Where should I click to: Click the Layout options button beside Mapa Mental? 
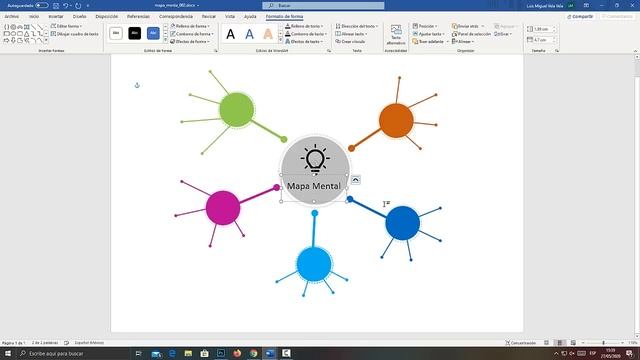[x=356, y=180]
